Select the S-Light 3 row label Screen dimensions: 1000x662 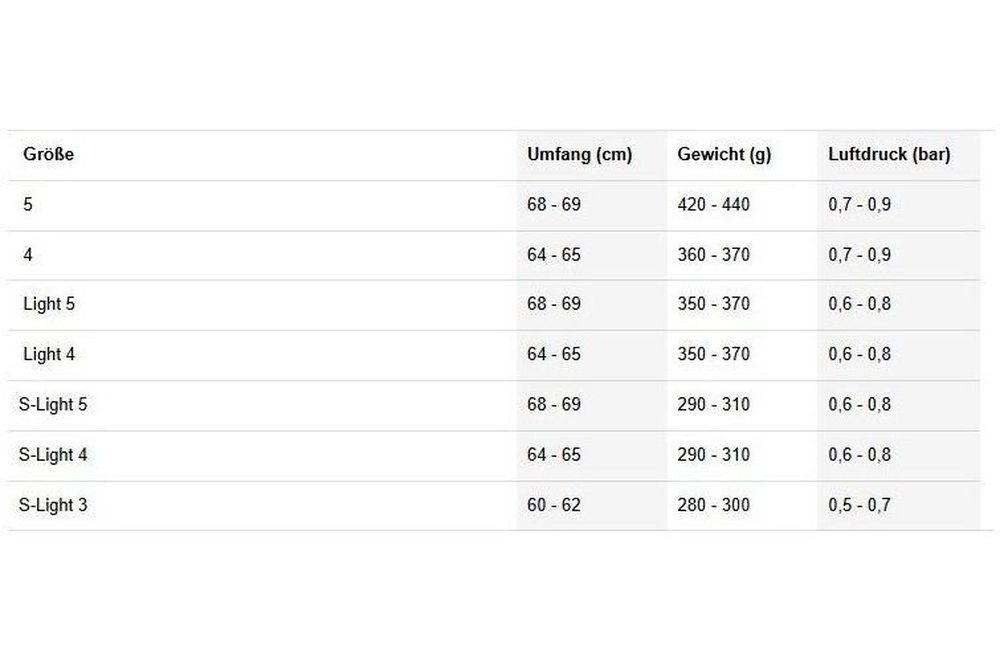point(53,505)
